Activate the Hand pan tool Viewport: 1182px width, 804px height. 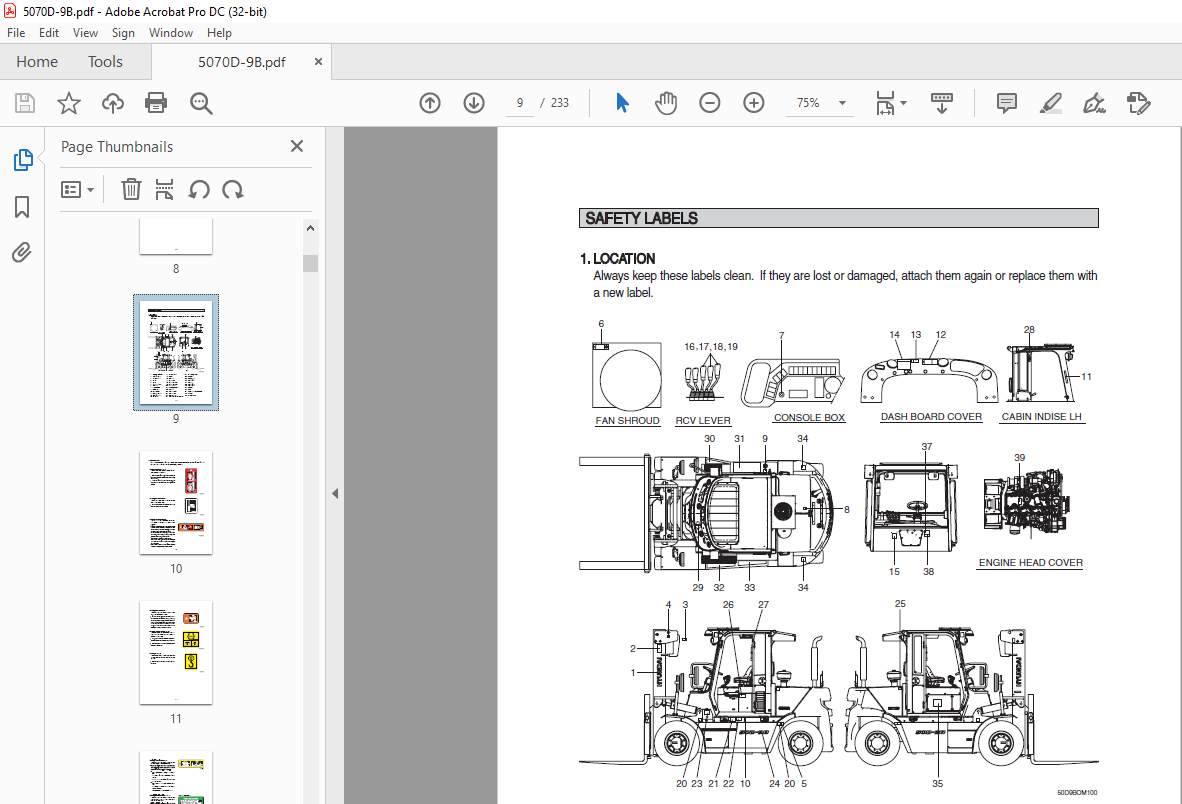pyautogui.click(x=666, y=102)
